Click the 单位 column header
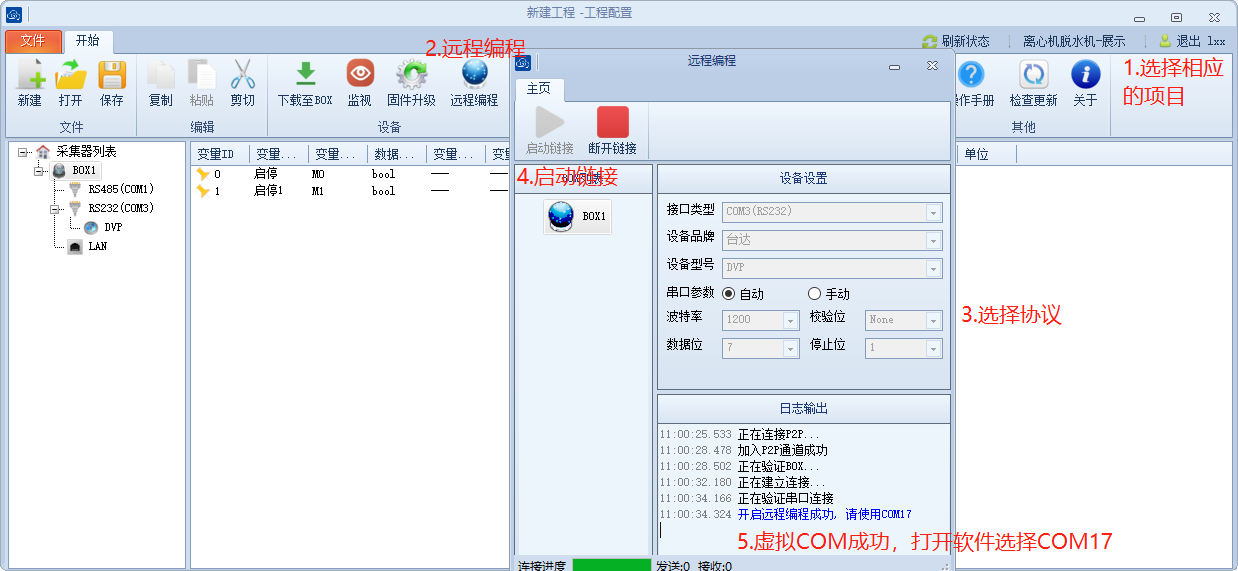The image size is (1238, 571). pyautogui.click(x=987, y=154)
